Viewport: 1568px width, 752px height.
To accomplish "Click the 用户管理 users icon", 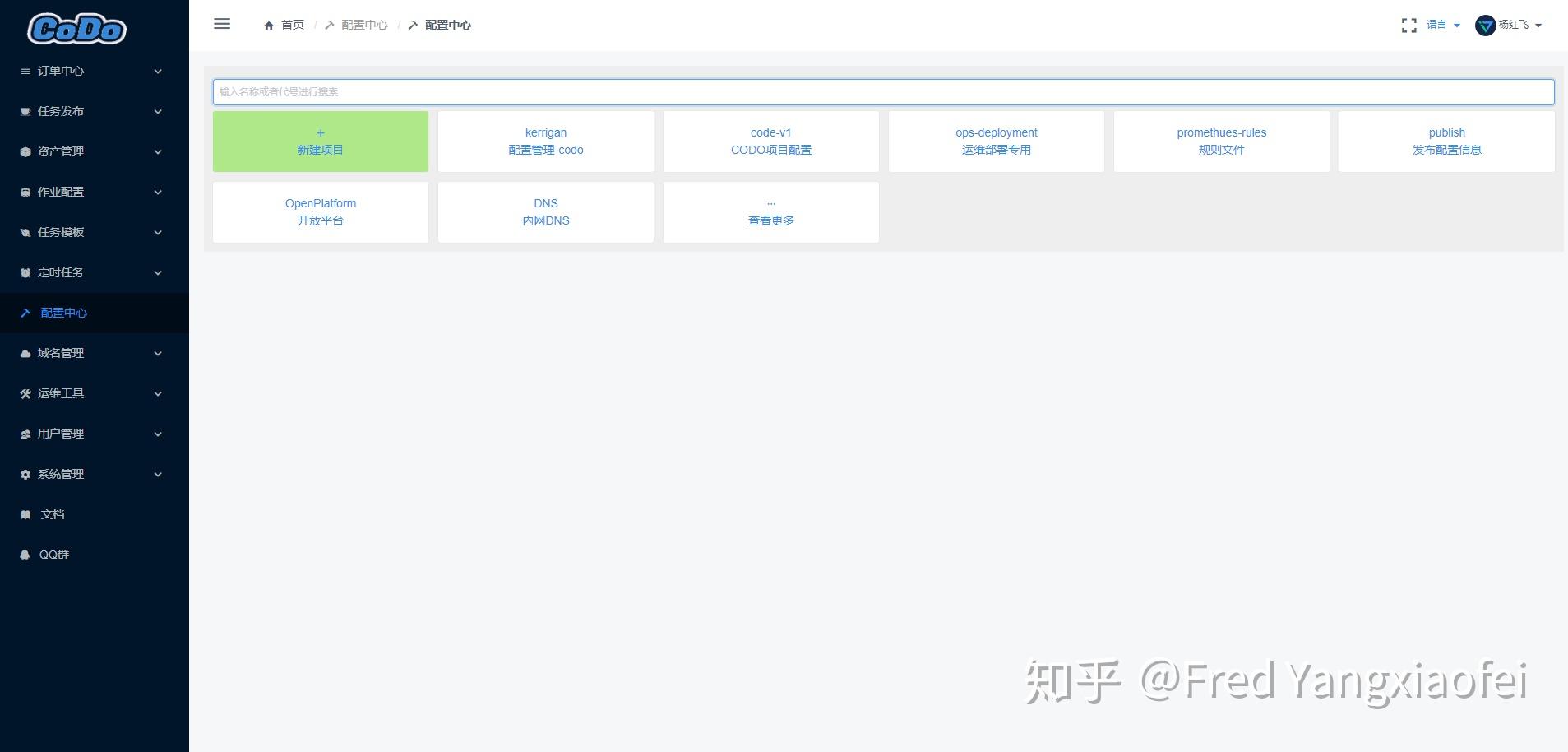I will (x=24, y=434).
